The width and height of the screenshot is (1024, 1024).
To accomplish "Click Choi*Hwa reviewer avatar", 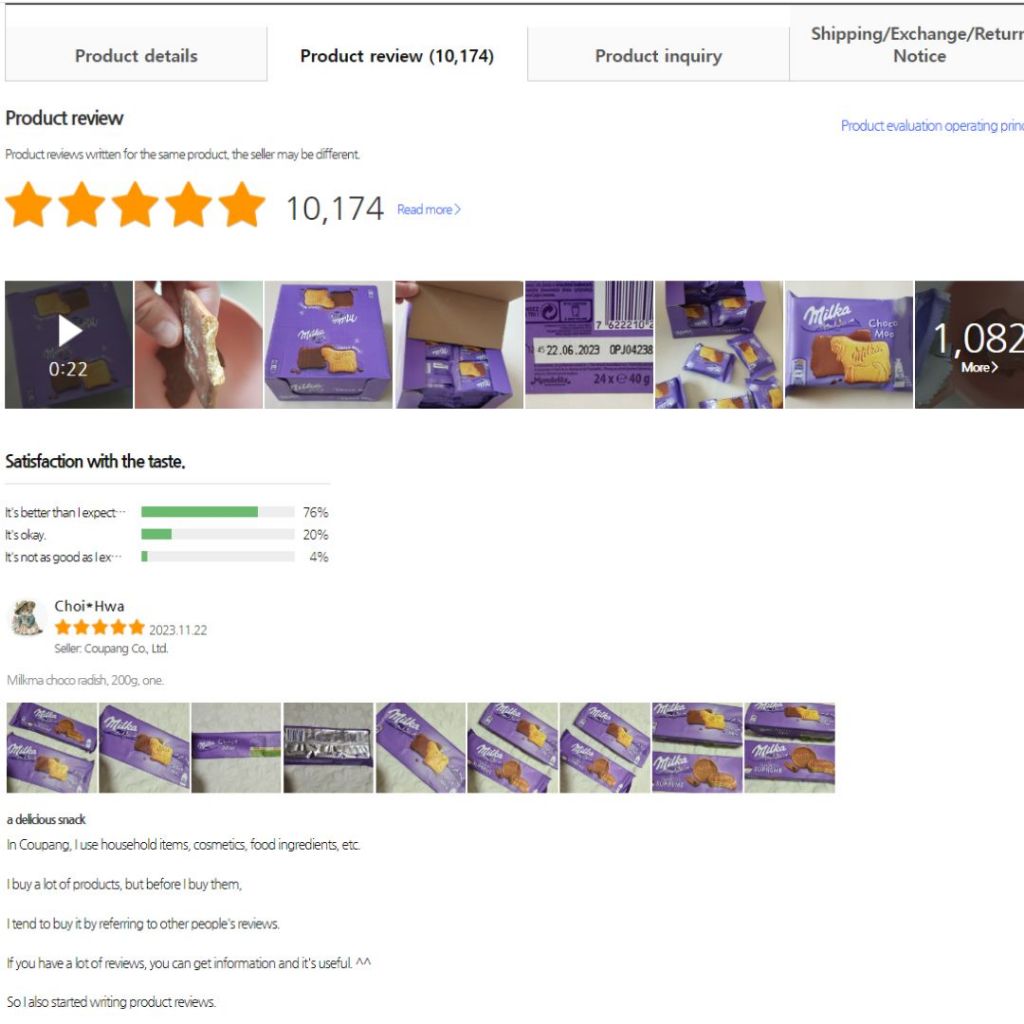I will click(27, 617).
